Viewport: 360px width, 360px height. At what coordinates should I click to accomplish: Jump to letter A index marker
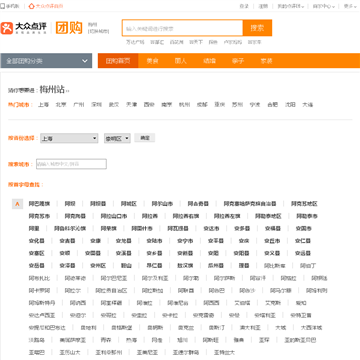tap(18, 204)
